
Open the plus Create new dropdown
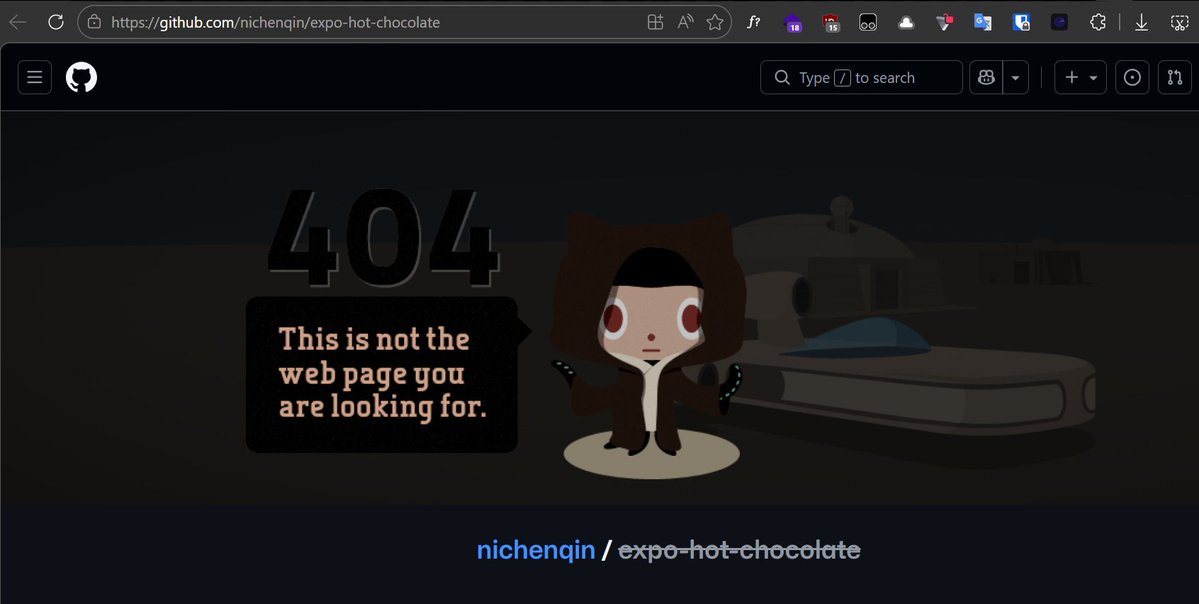[1080, 77]
